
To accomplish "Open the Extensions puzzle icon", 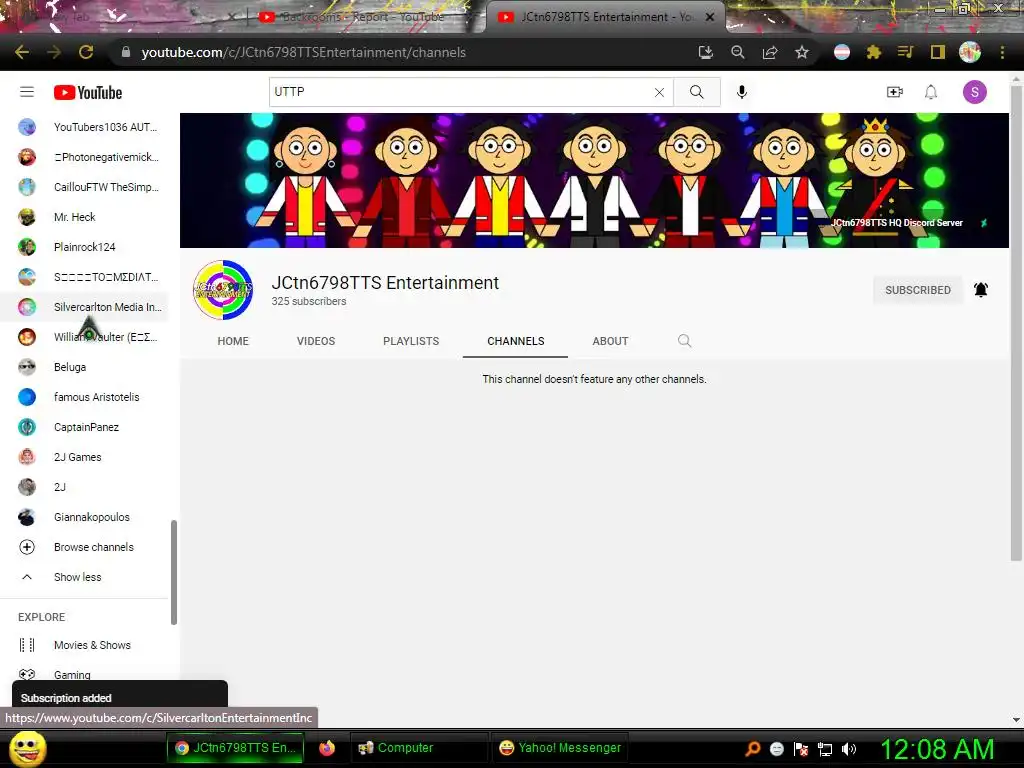I will click(874, 52).
